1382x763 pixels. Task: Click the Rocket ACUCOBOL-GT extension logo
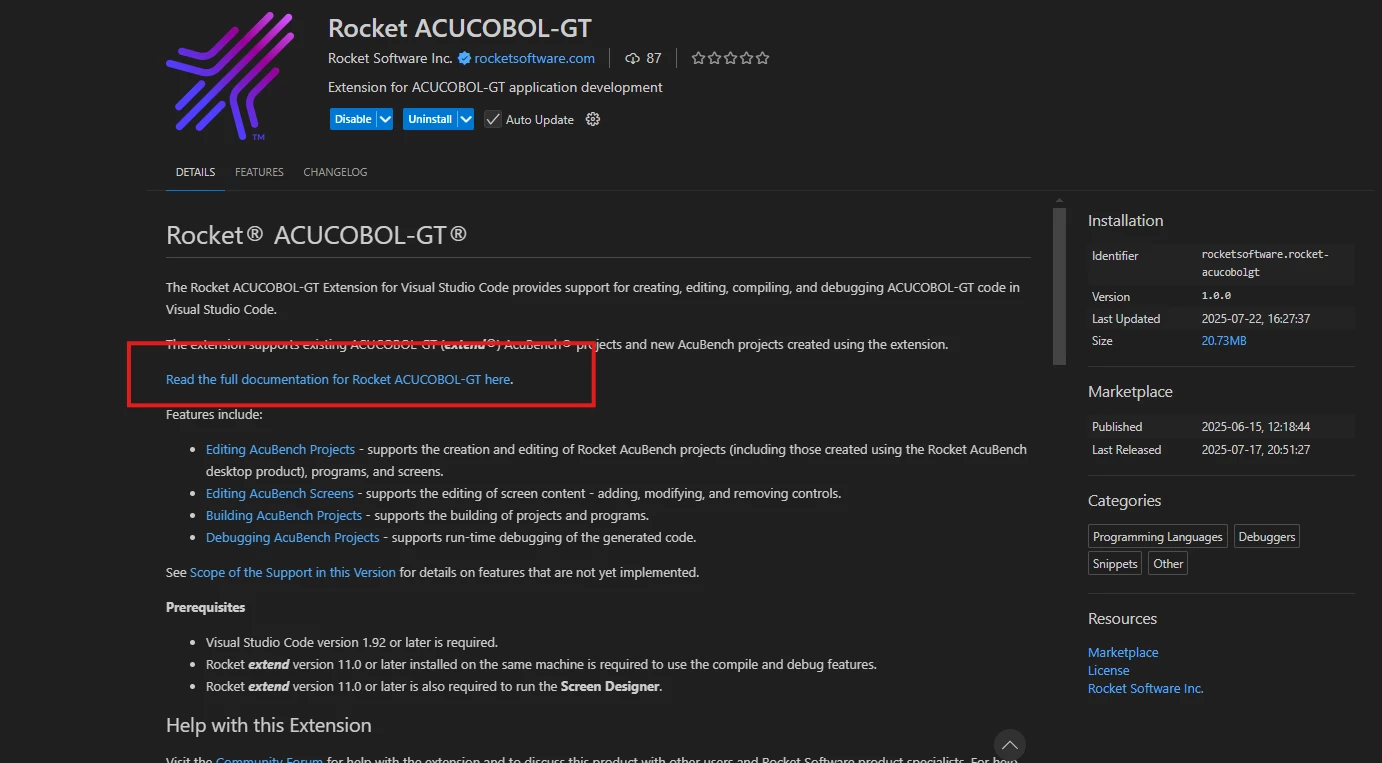(x=230, y=76)
